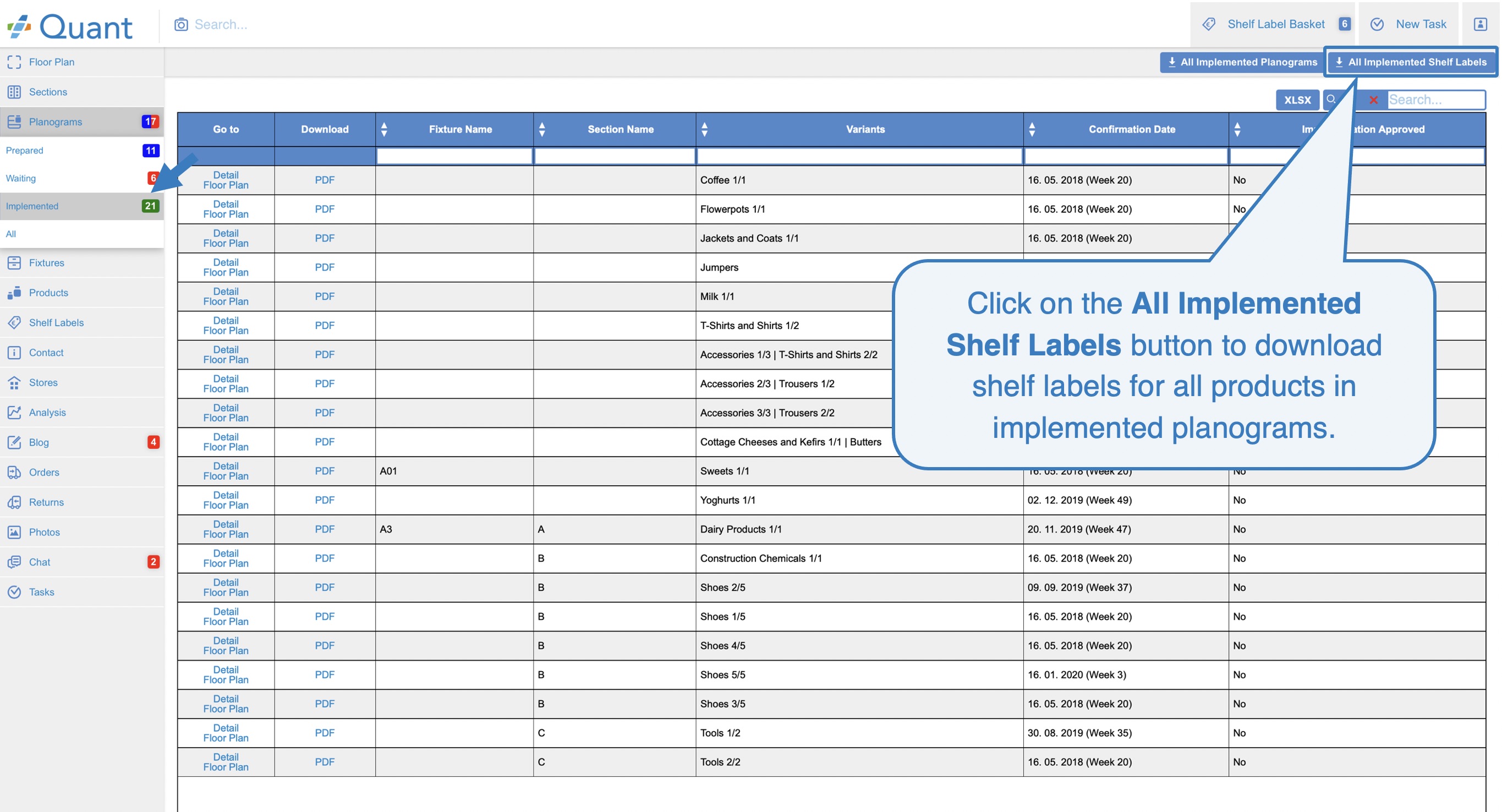
Task: Open Detail for Flowerpots 1/1
Action: click(x=226, y=204)
